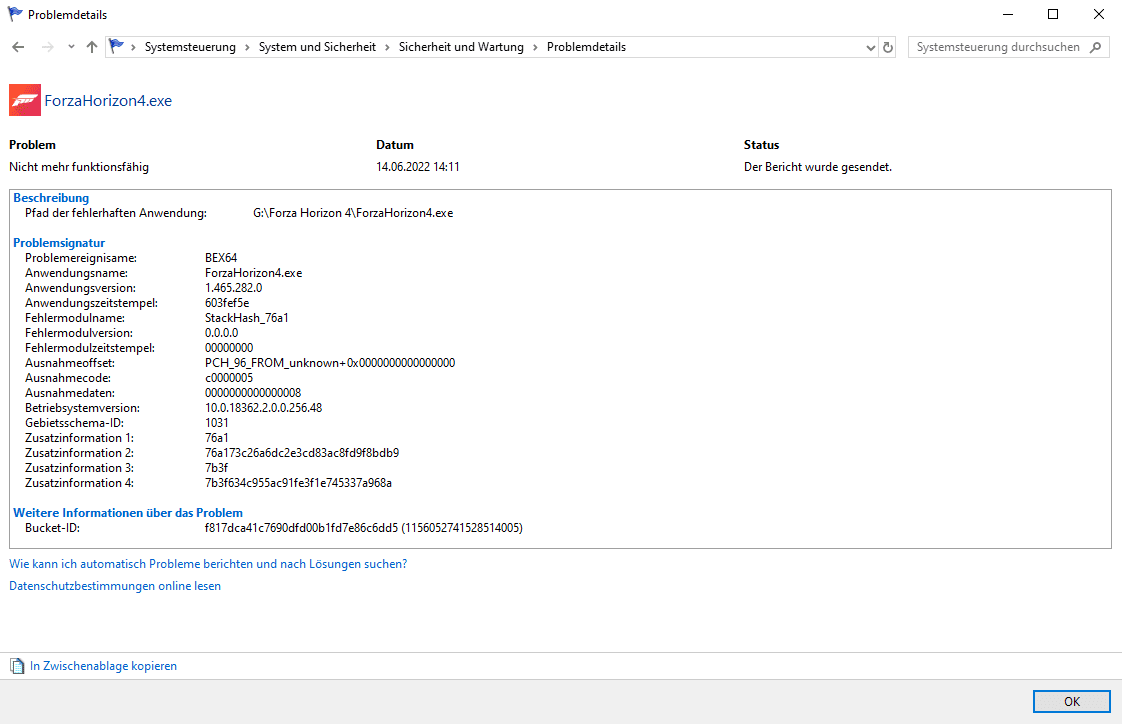Click status text Der Bericht wurde gesendet
1122x724 pixels.
(818, 167)
